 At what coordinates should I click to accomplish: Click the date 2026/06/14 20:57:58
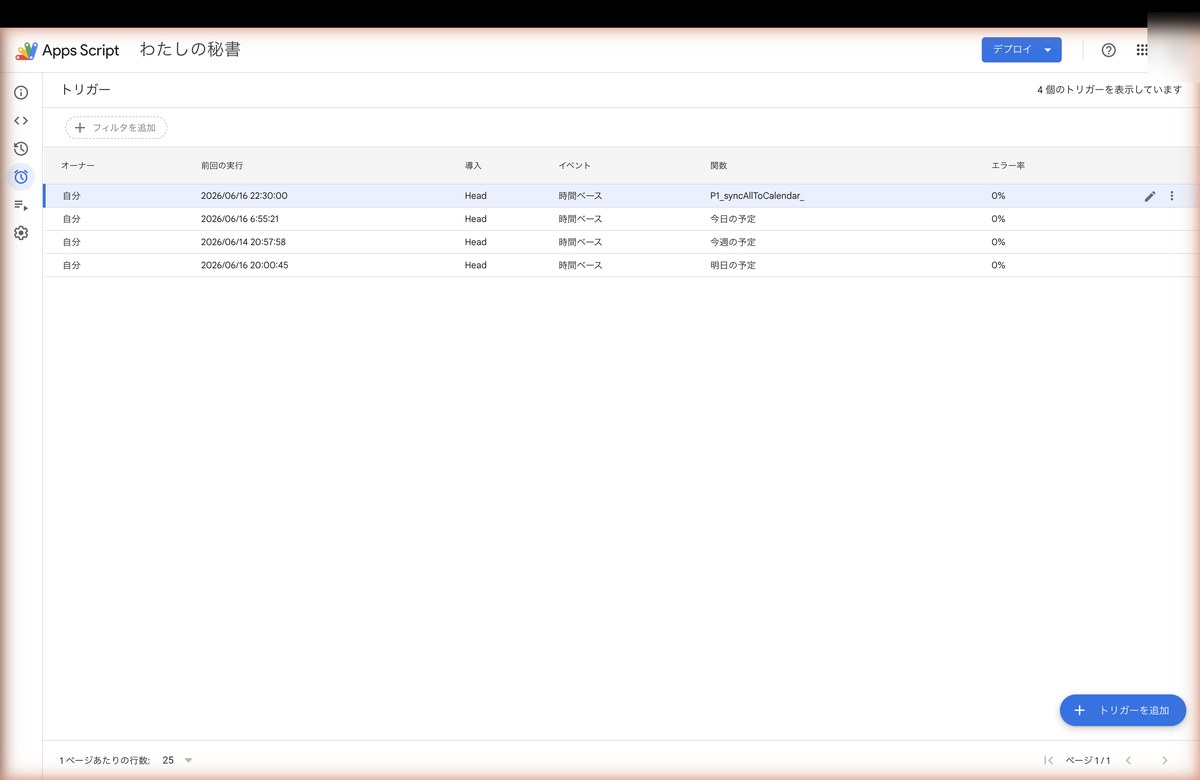pos(244,242)
